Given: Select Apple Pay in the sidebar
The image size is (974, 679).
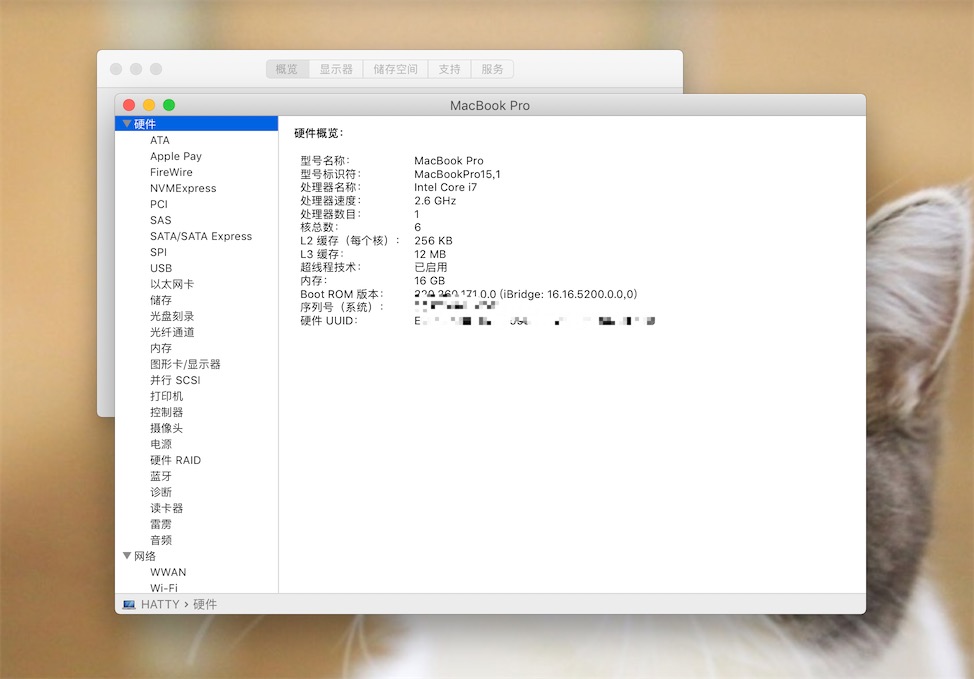Looking at the screenshot, I should tap(176, 157).
